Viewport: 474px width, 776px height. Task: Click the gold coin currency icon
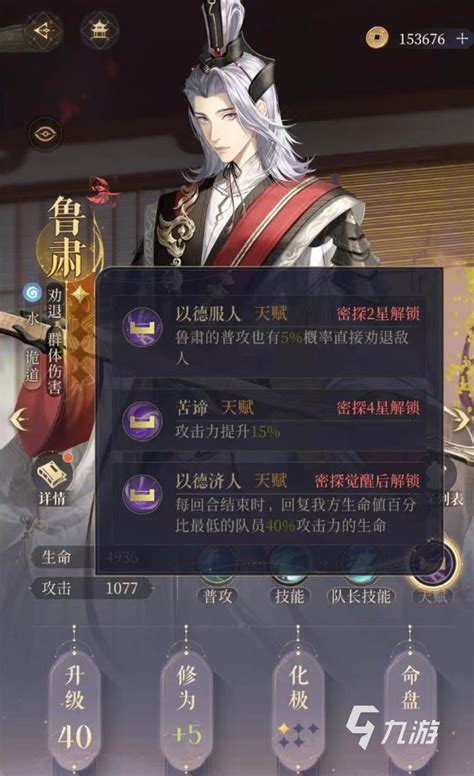(378, 38)
